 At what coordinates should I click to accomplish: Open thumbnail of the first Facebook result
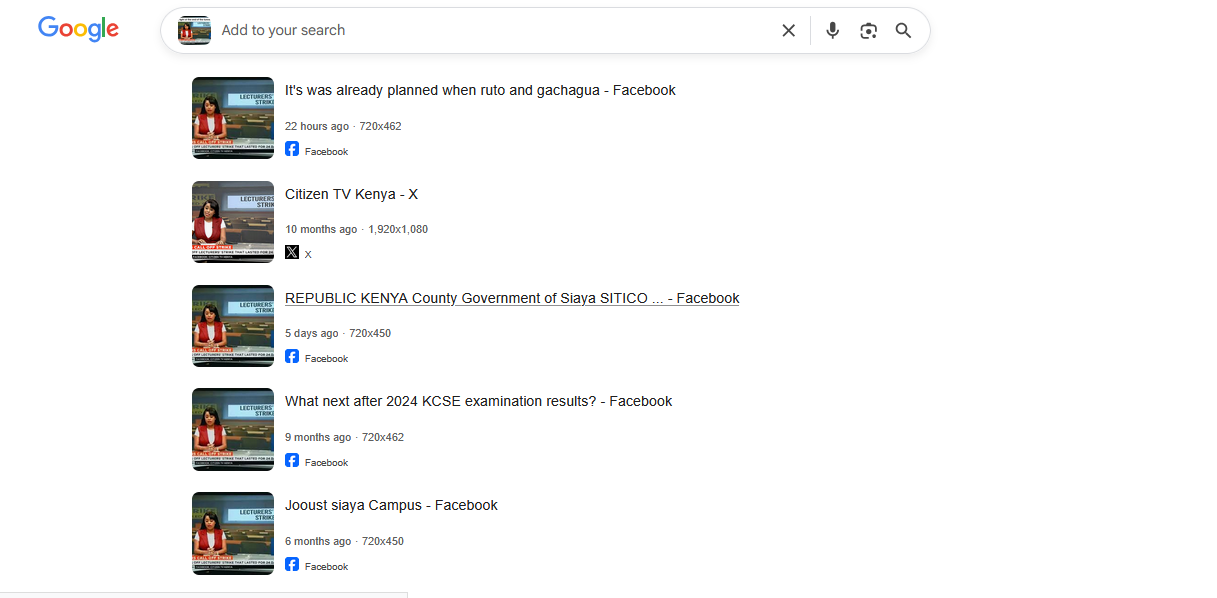233,118
